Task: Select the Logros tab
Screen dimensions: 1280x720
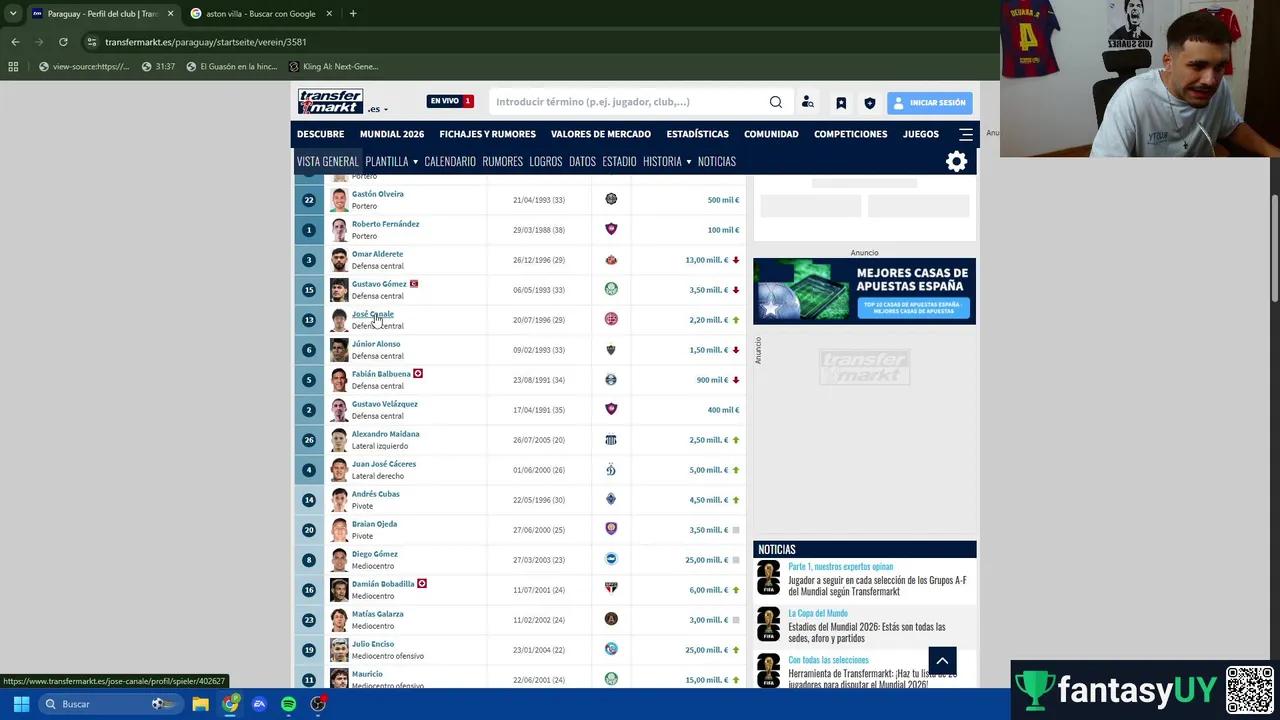Action: point(546,162)
